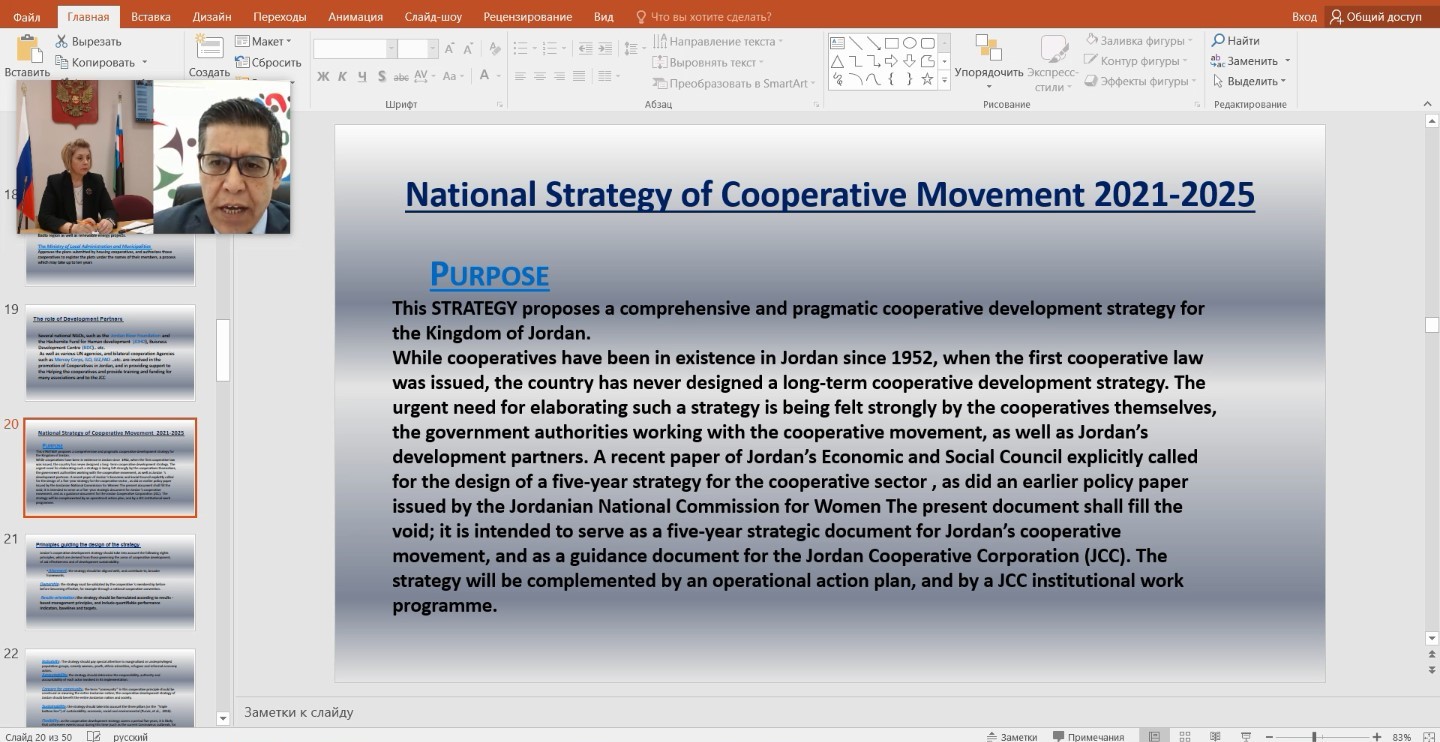Image resolution: width=1440 pixels, height=742 pixels.
Task: Toggle normal view button in the status bar
Action: (x=1154, y=736)
